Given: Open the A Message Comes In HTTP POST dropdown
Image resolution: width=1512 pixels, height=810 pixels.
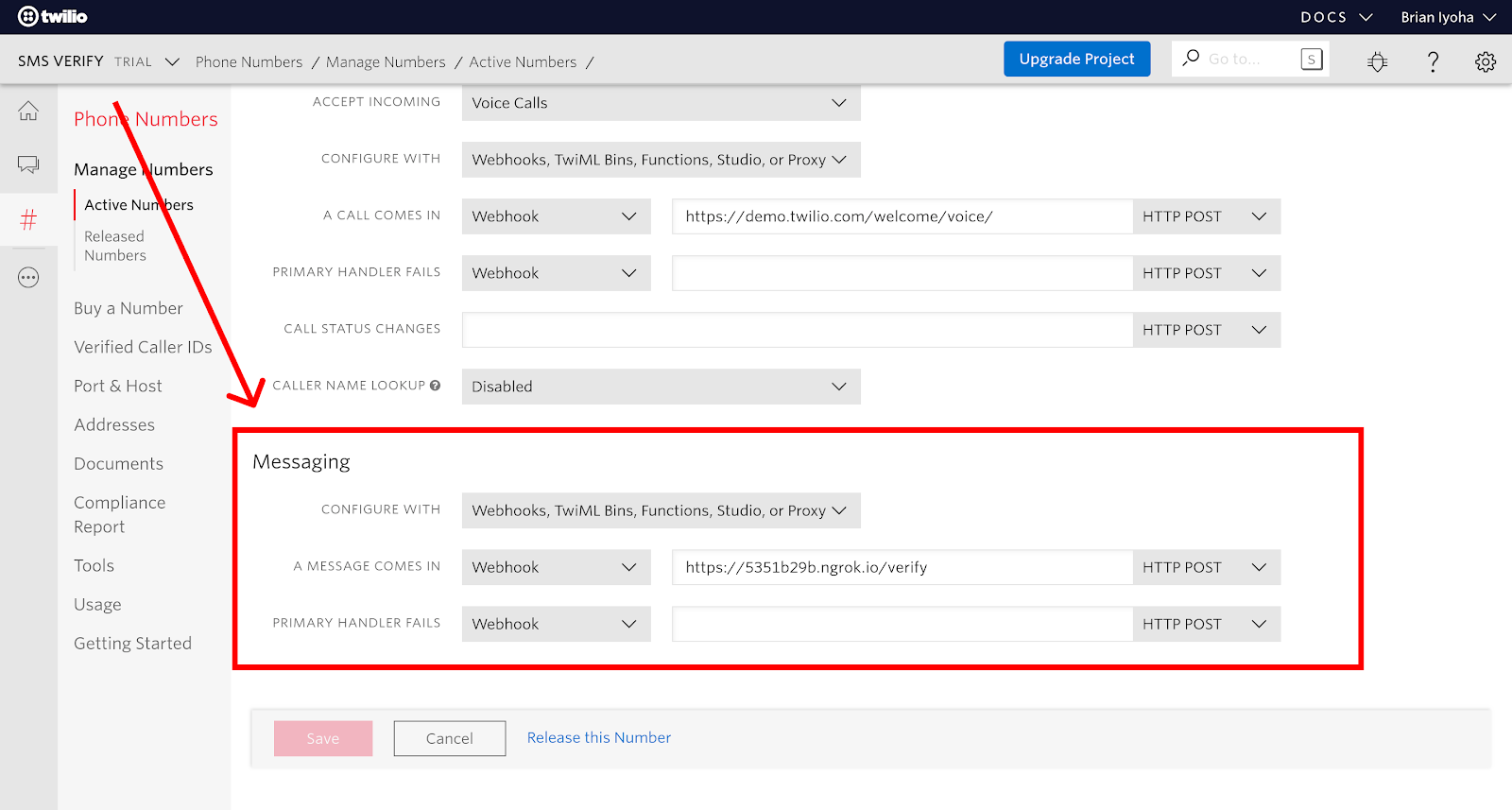Looking at the screenshot, I should point(1206,567).
